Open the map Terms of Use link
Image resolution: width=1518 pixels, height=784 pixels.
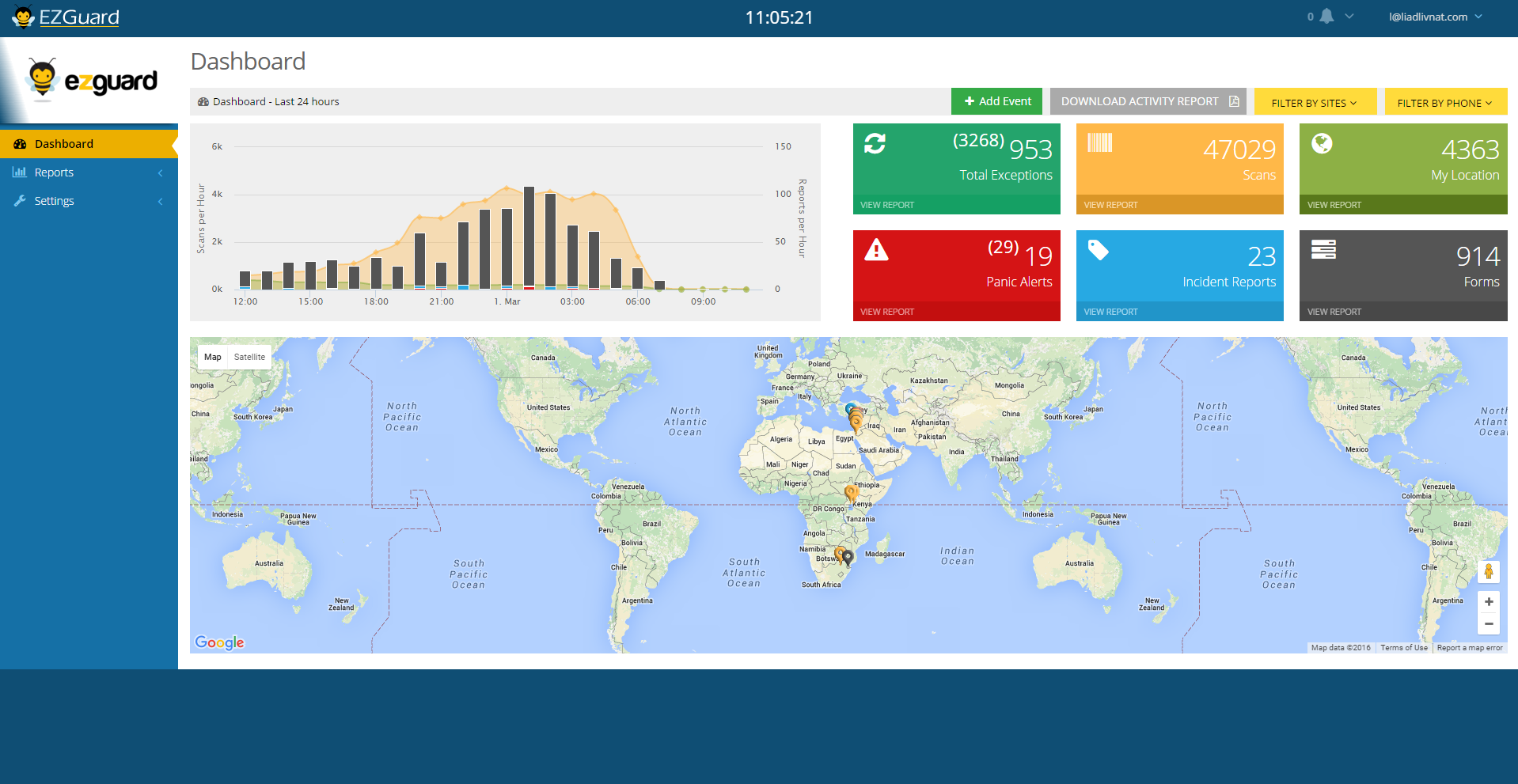(1404, 647)
